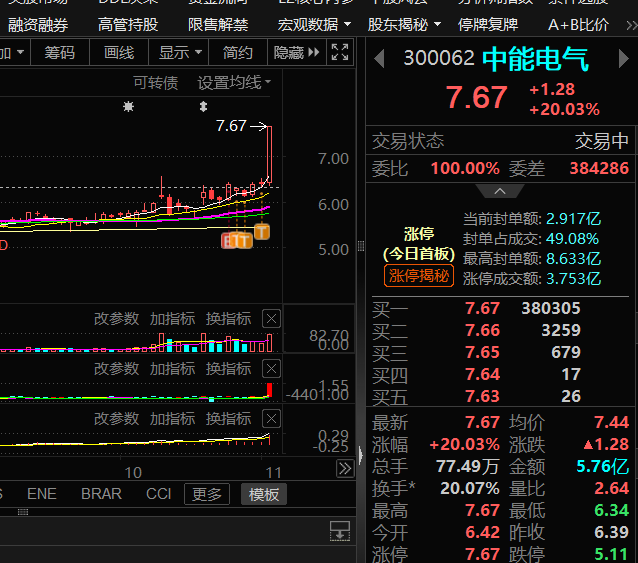The height and width of the screenshot is (563, 638).
Task: Click the stock code 300062
Action: coord(439,58)
